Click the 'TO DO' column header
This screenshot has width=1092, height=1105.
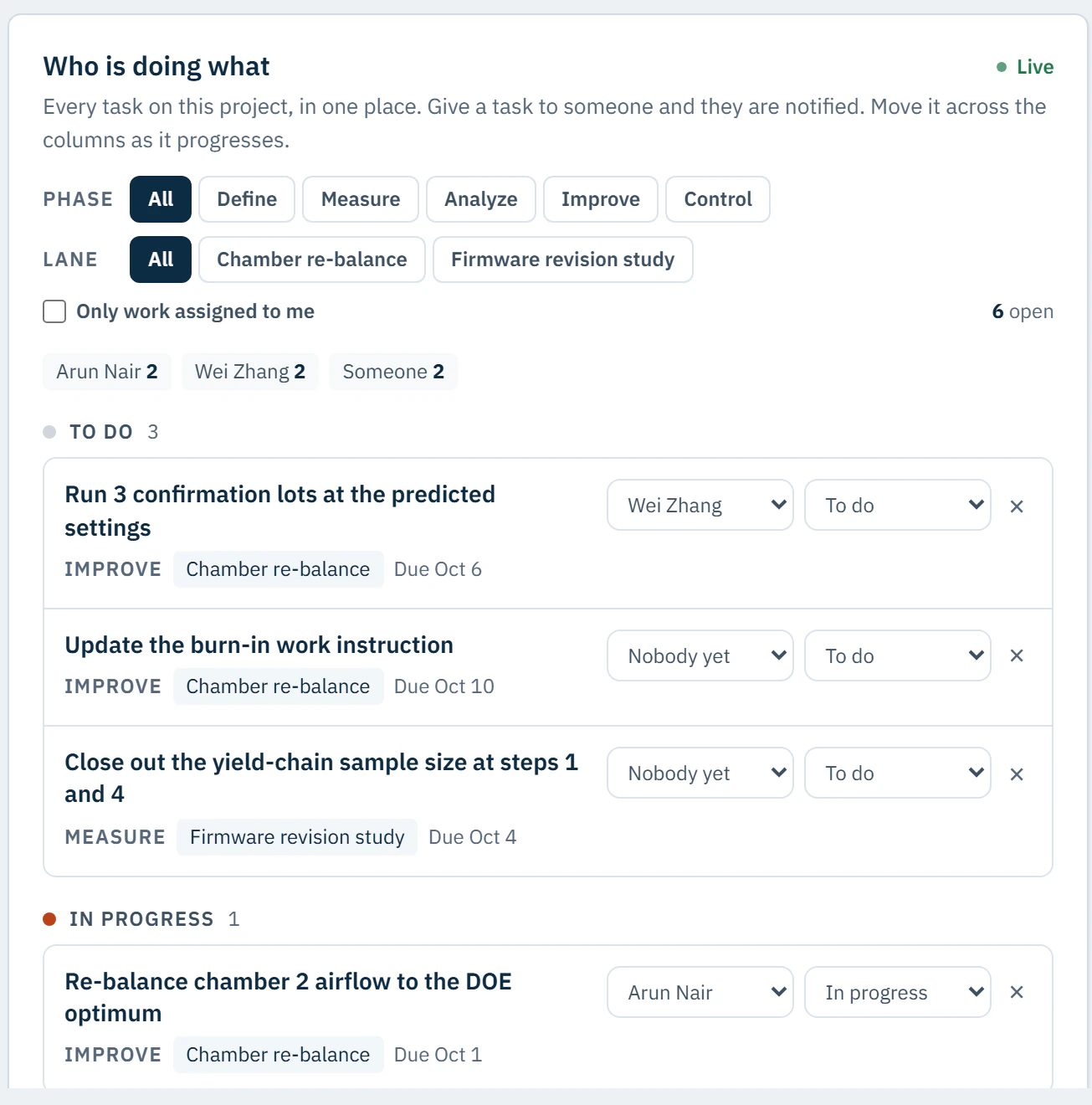point(101,432)
